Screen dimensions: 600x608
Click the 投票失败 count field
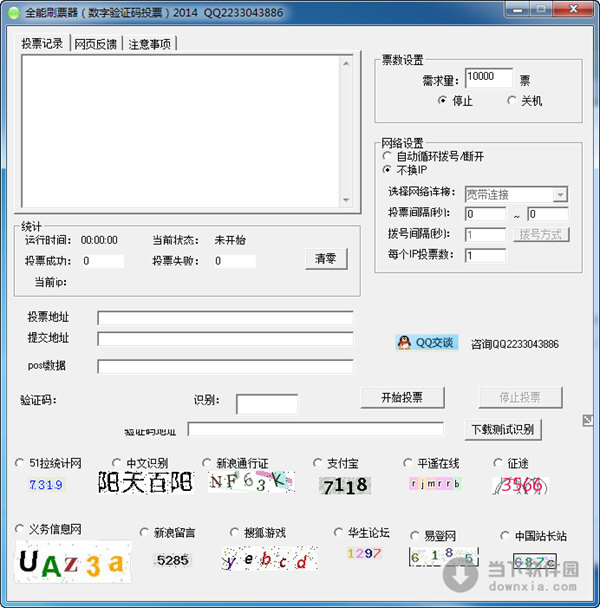coord(235,261)
